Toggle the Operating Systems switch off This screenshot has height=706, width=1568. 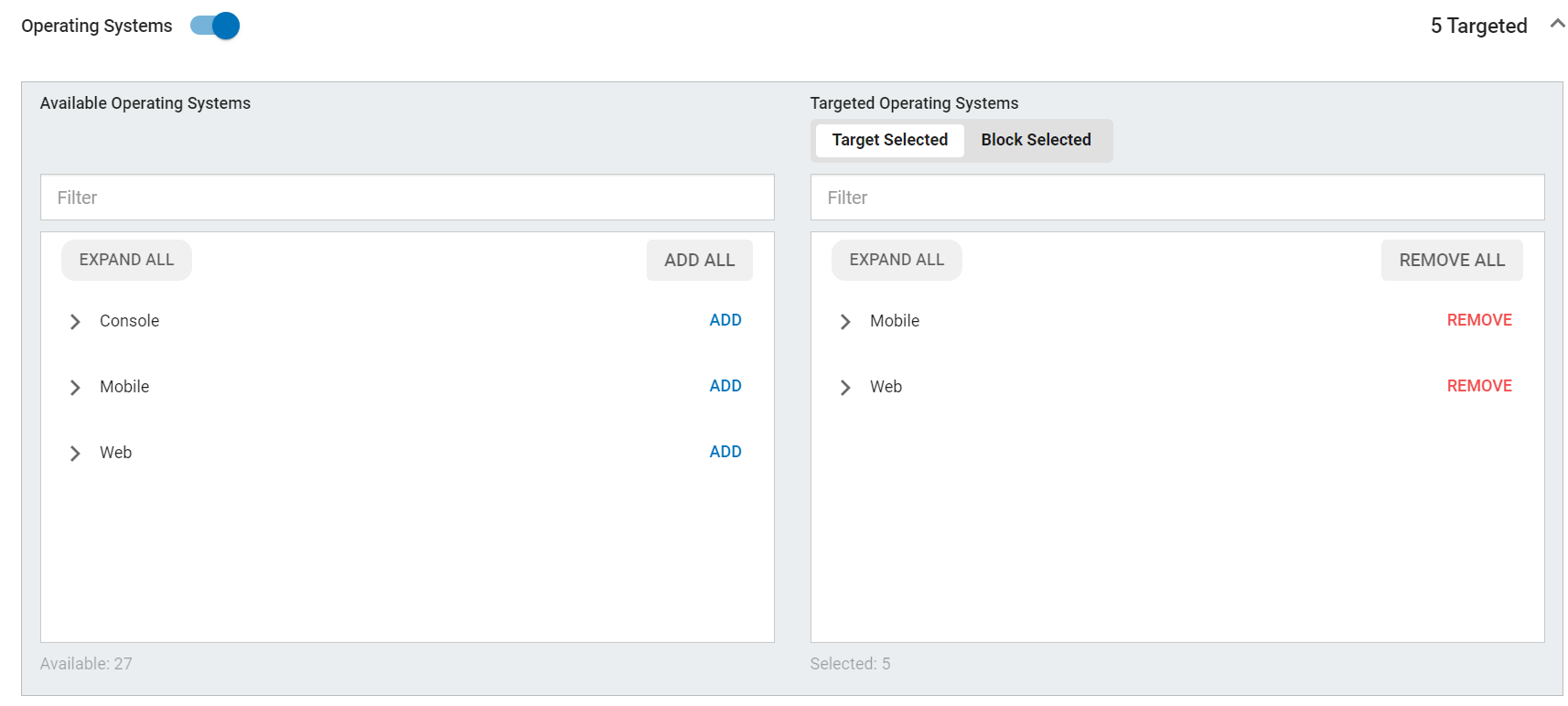(215, 26)
